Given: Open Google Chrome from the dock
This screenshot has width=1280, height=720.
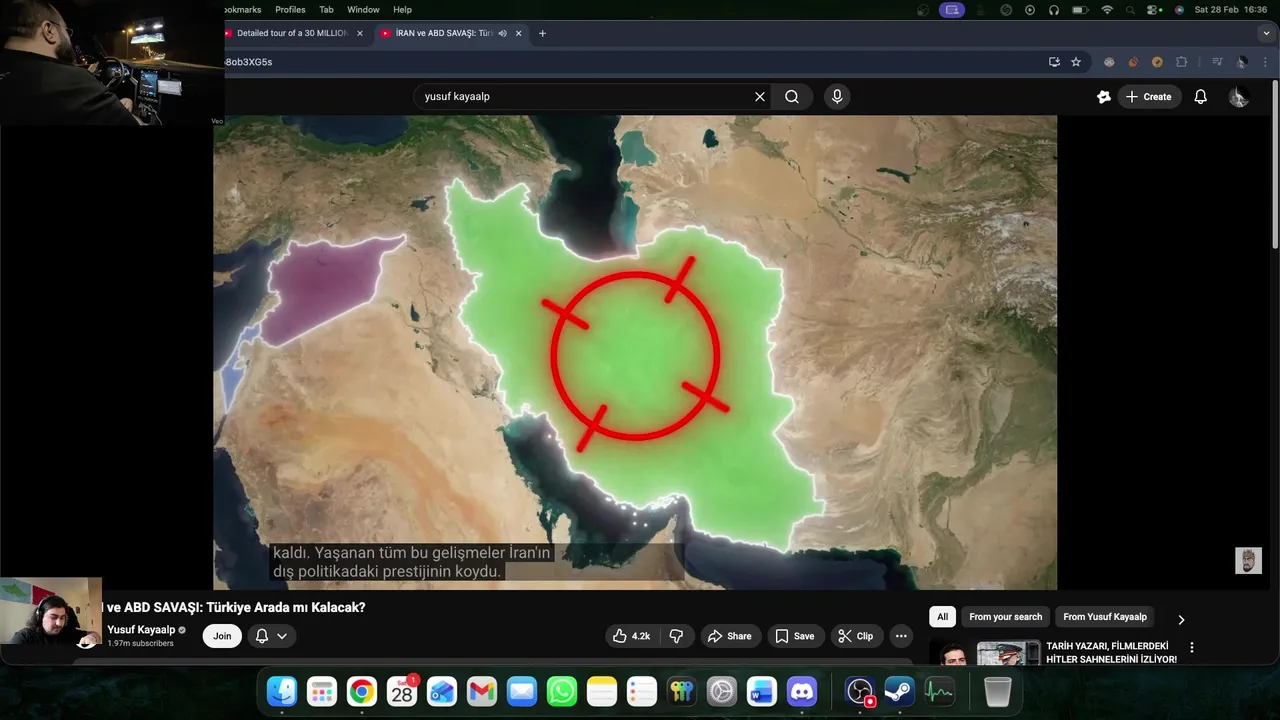Looking at the screenshot, I should 362,691.
